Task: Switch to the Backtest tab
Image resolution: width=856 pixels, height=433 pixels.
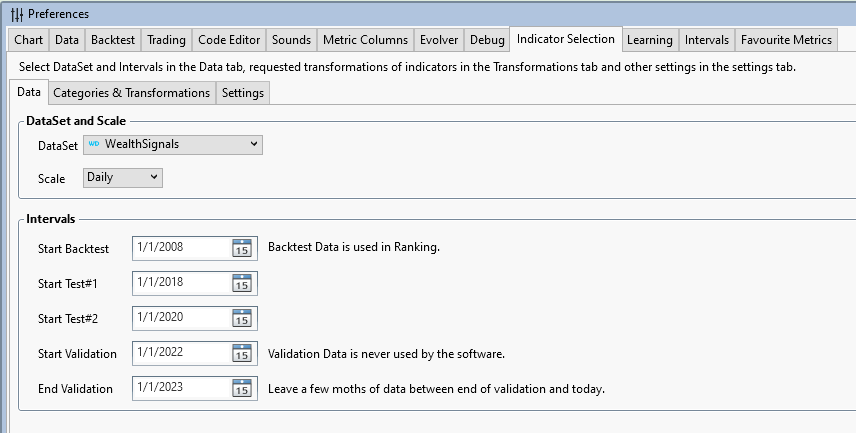Action: click(113, 40)
